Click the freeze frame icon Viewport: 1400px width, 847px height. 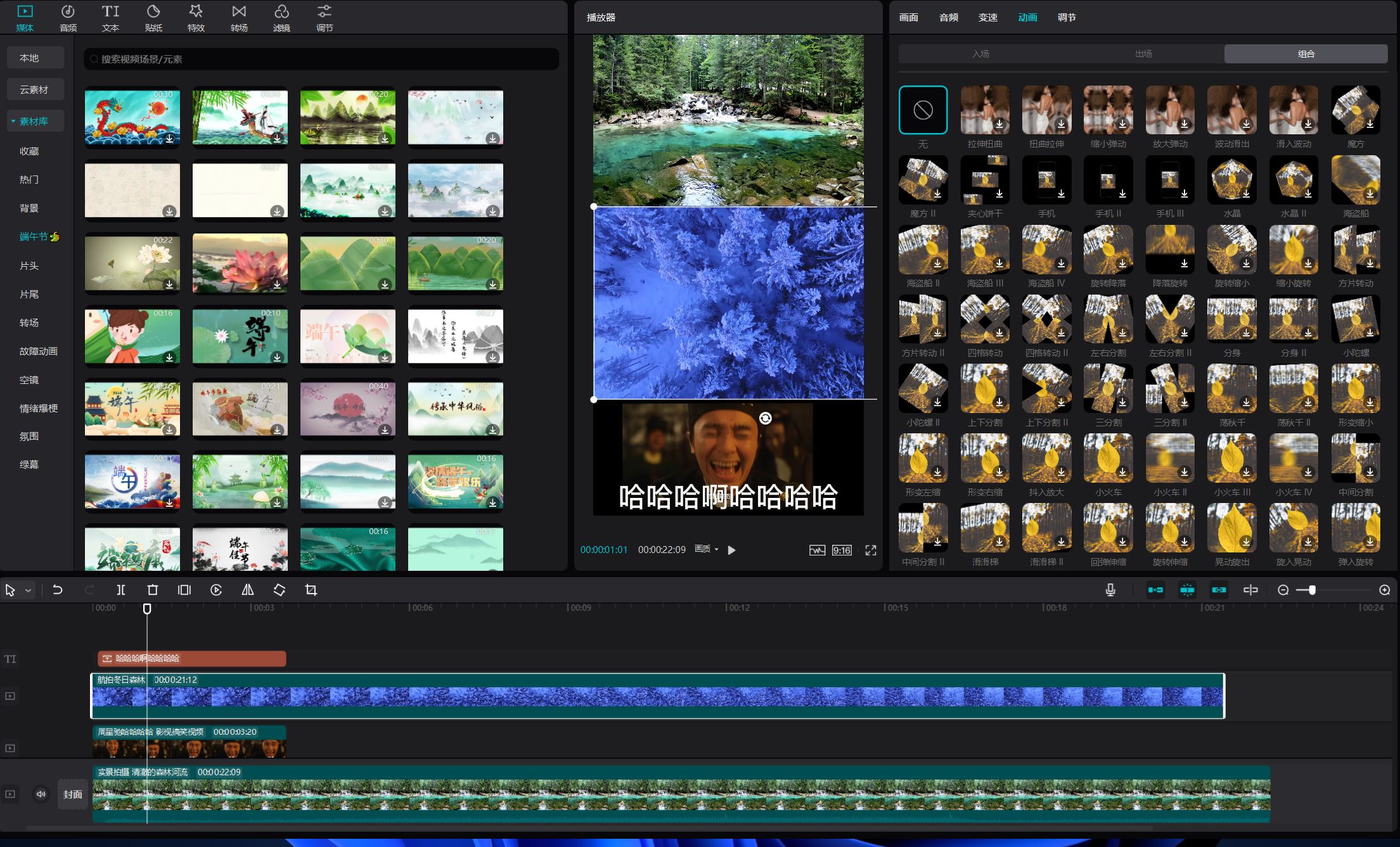coord(184,590)
